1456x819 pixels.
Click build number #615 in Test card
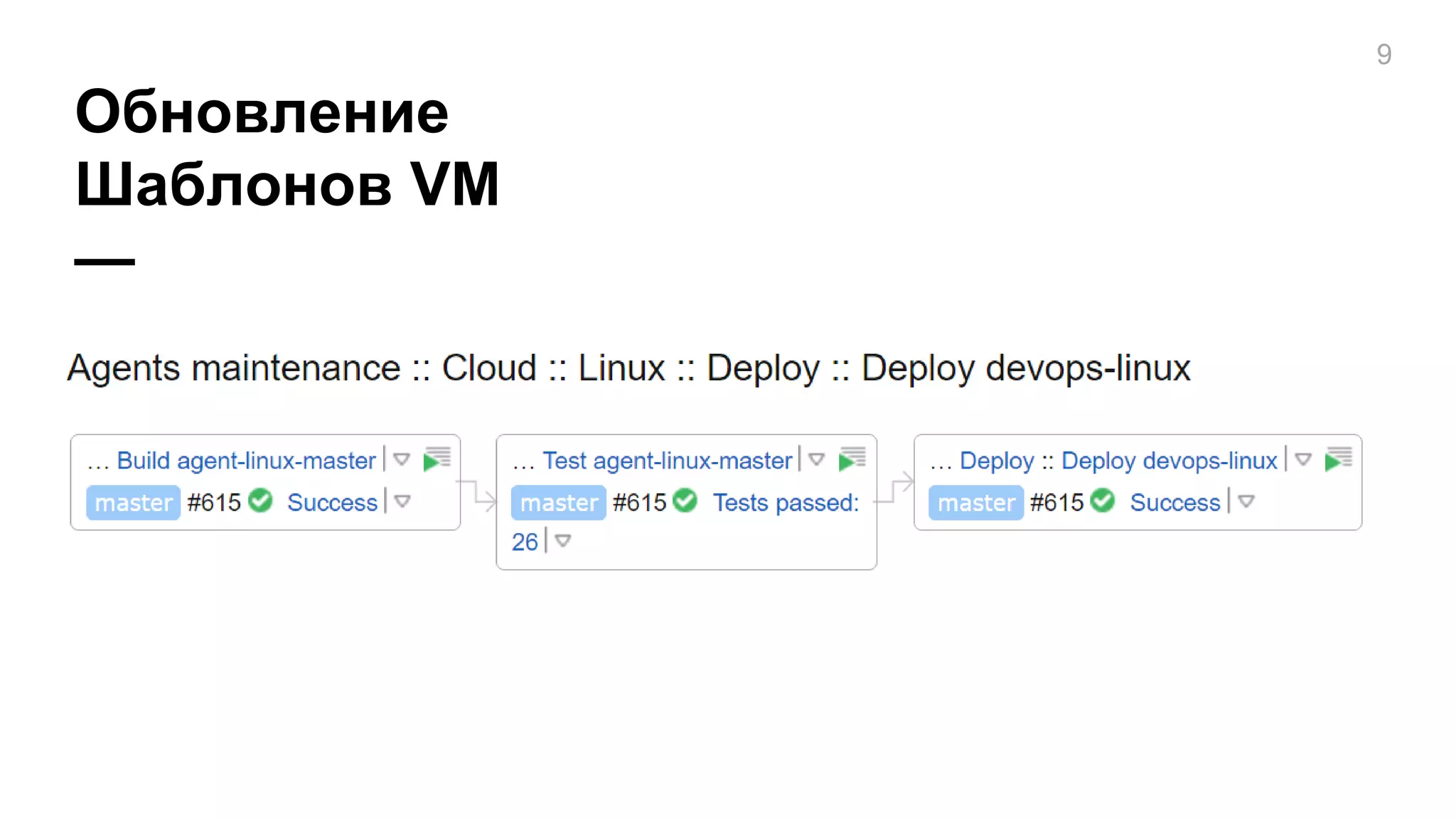639,503
